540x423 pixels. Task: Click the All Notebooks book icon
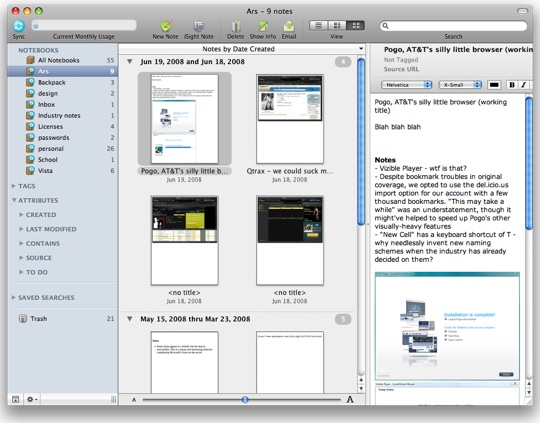tap(31, 60)
